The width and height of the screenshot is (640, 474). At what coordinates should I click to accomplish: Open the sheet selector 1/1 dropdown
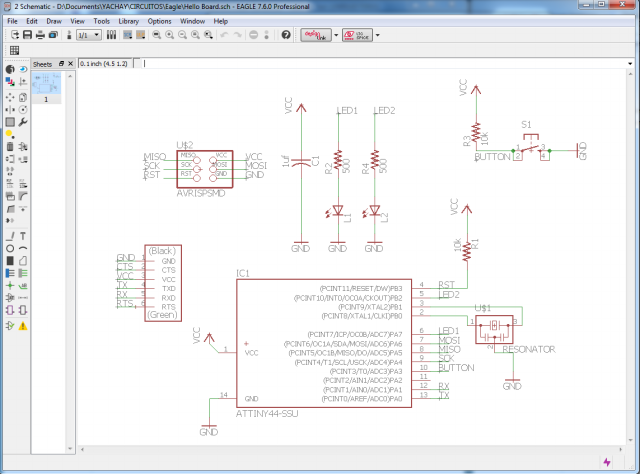click(x=89, y=35)
